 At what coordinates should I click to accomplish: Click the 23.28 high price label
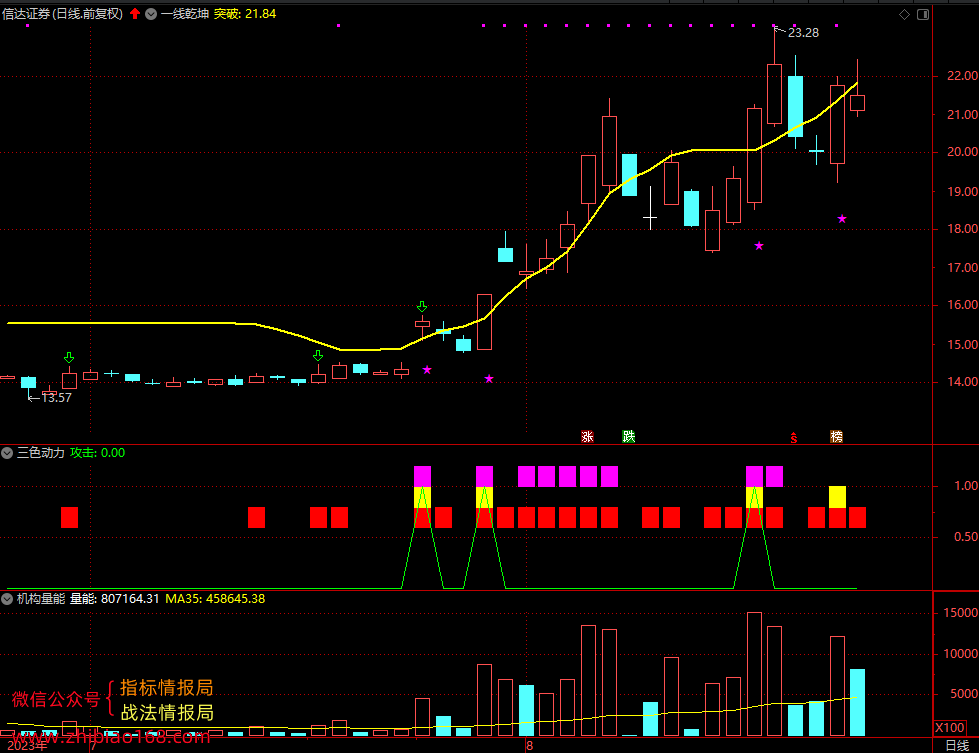point(803,32)
